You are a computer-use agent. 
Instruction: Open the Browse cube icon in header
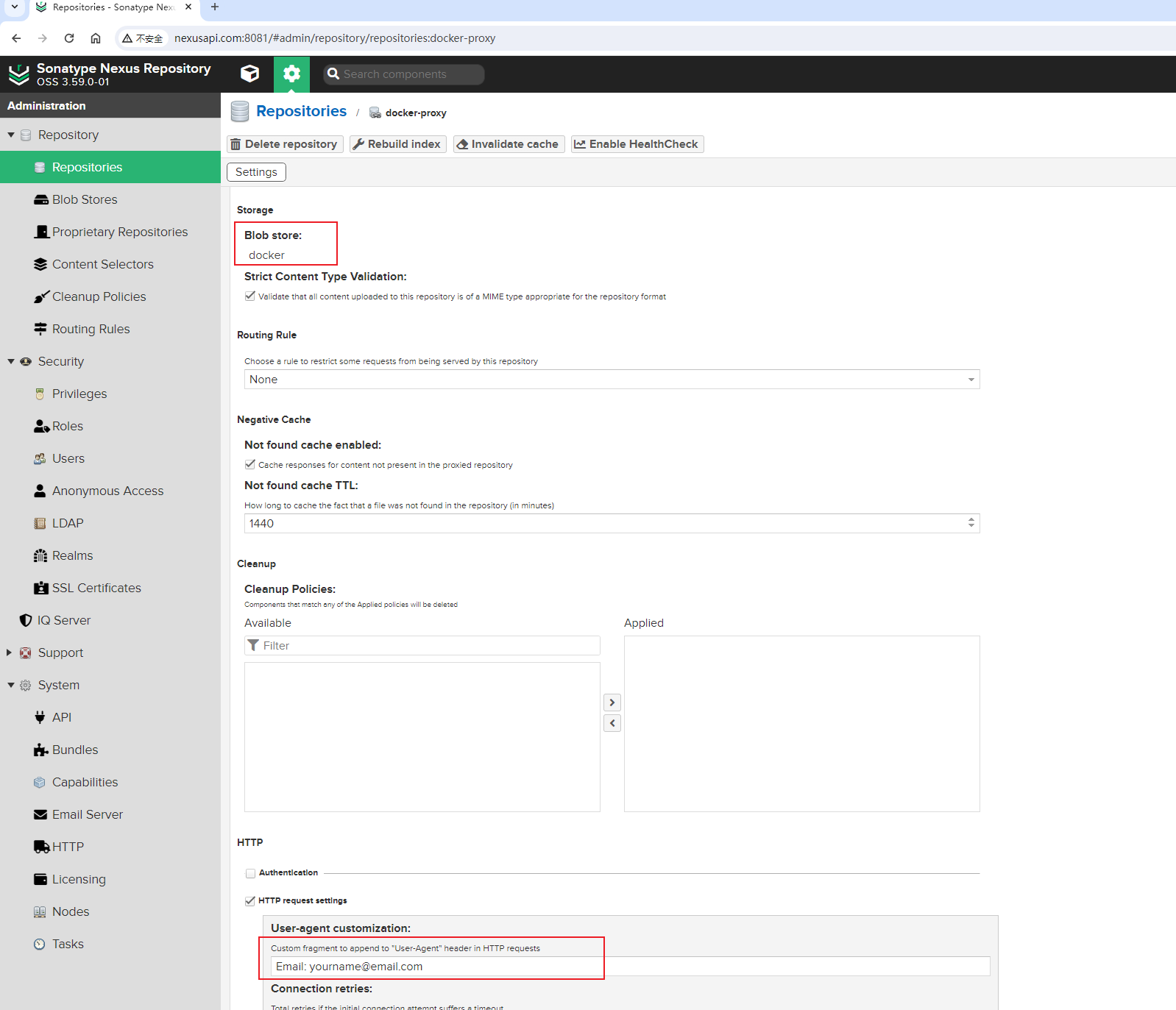[250, 74]
